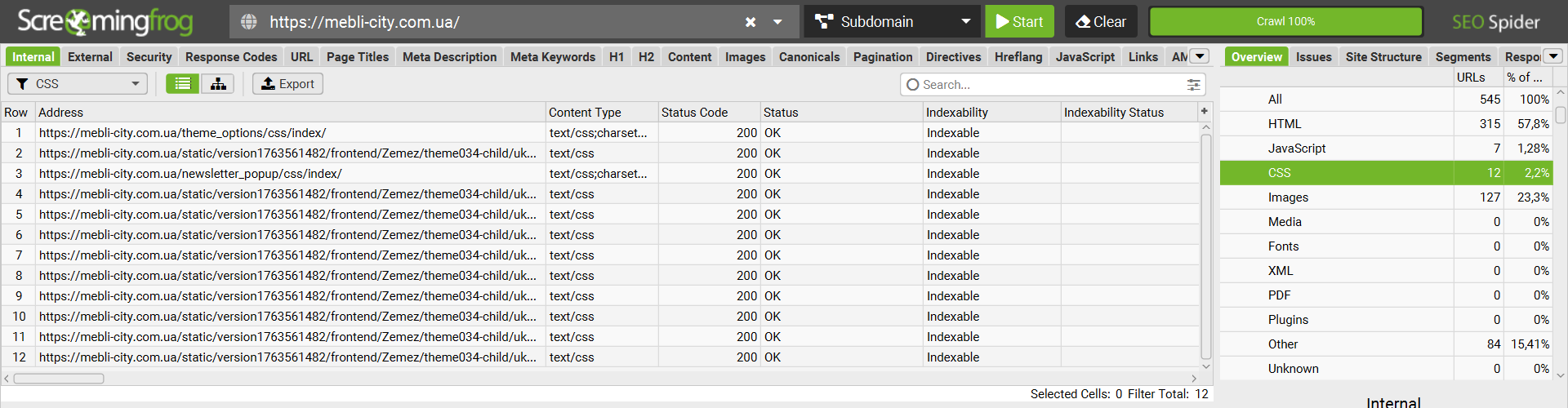
Task: Click the globe icon in URL bar
Action: click(x=249, y=22)
